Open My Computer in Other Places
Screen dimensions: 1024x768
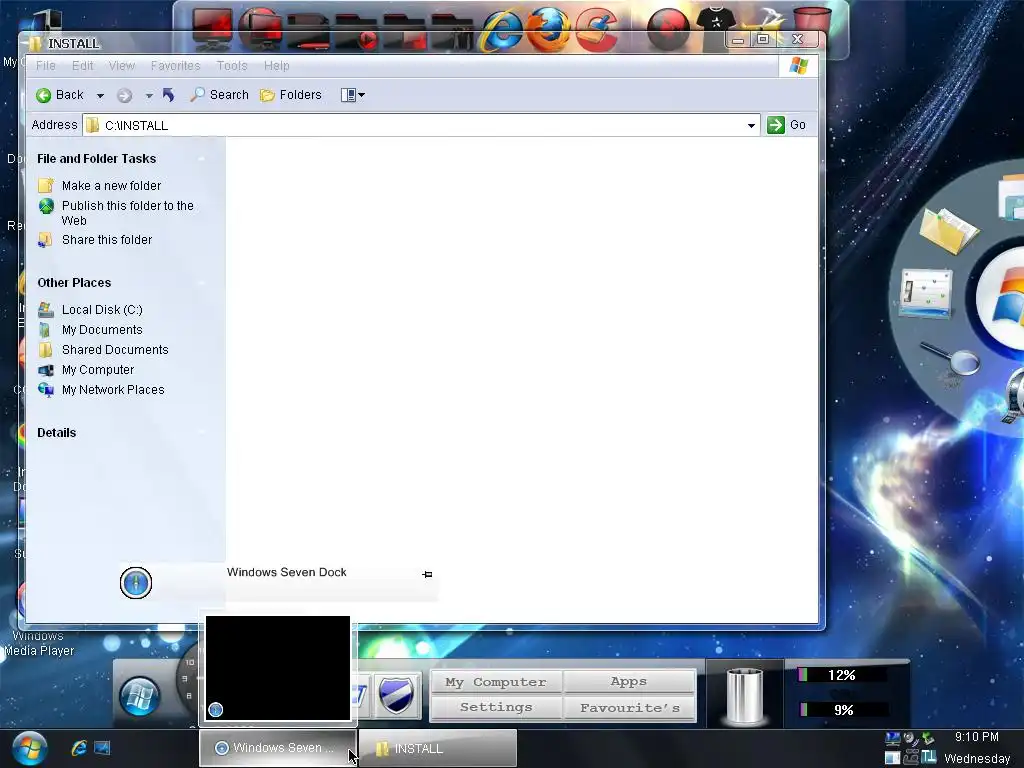[98, 370]
